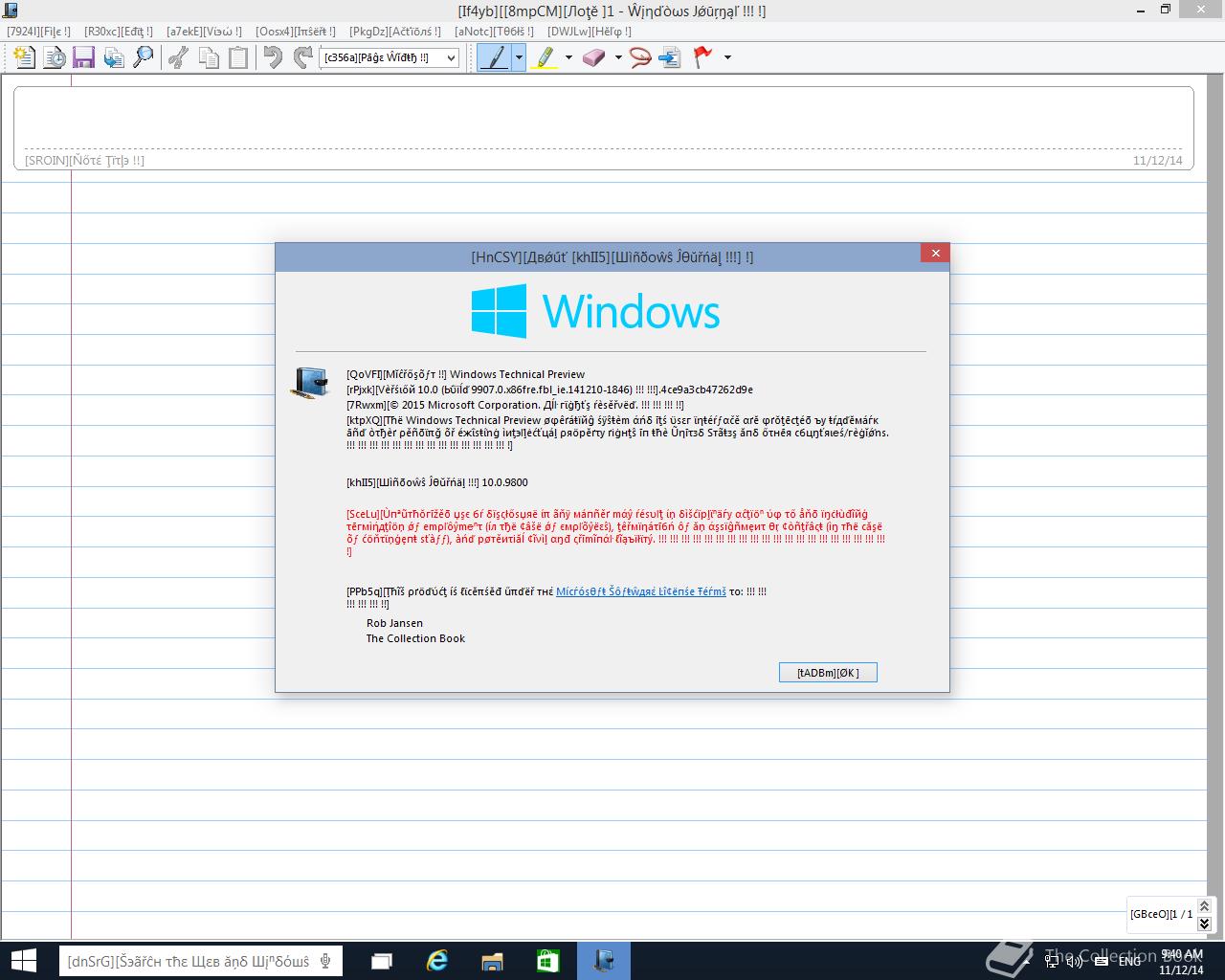Click OK in the About dialog

tap(828, 673)
